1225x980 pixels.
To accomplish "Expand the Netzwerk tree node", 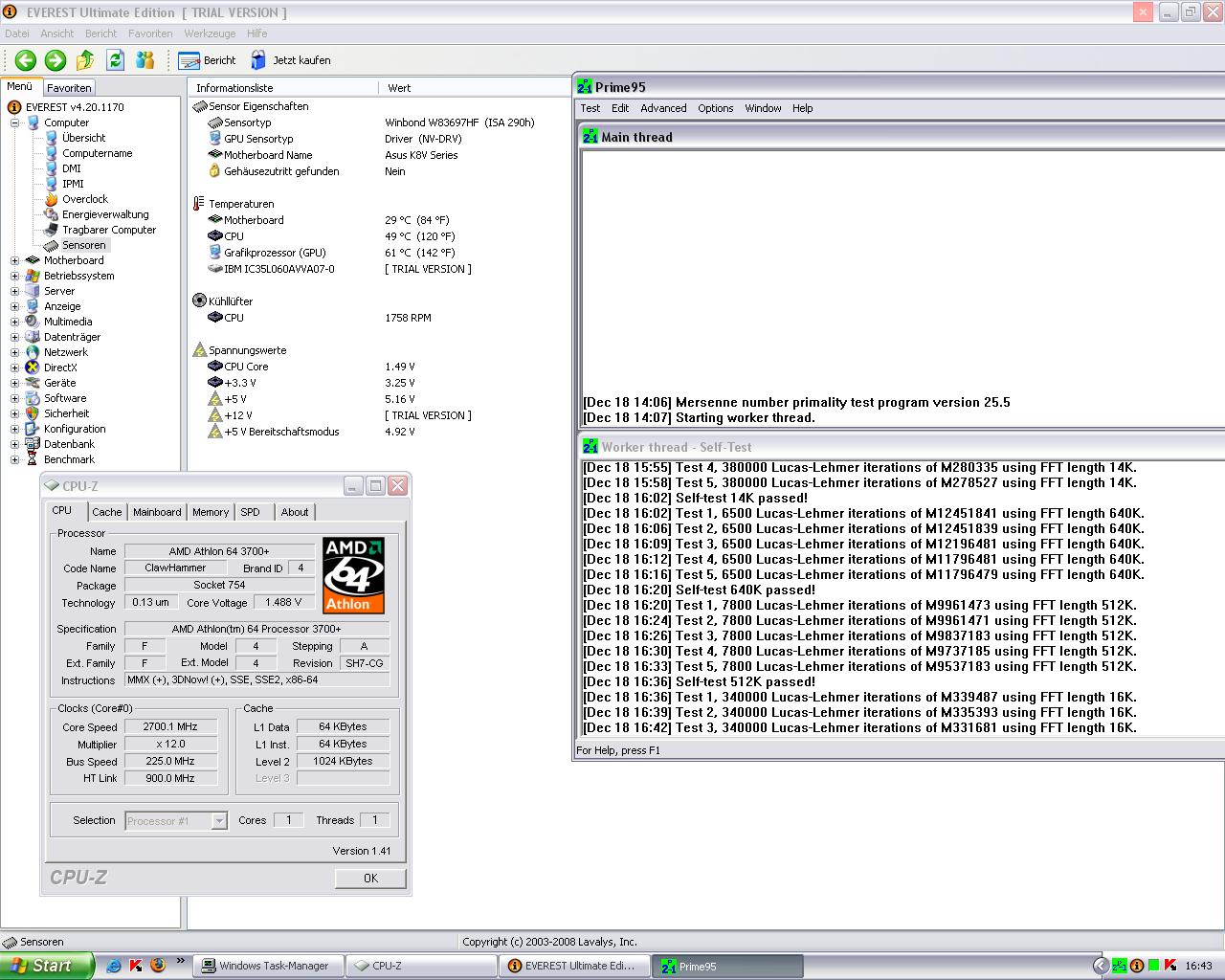I will tap(14, 352).
